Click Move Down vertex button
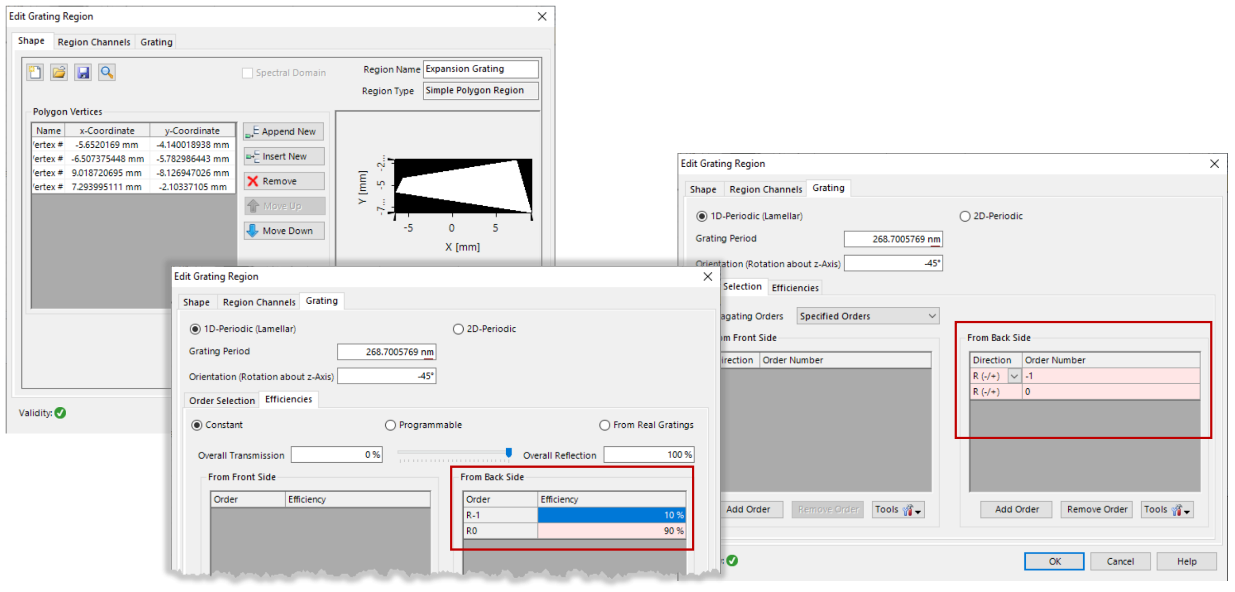The width and height of the screenshot is (1235, 592). pos(284,230)
